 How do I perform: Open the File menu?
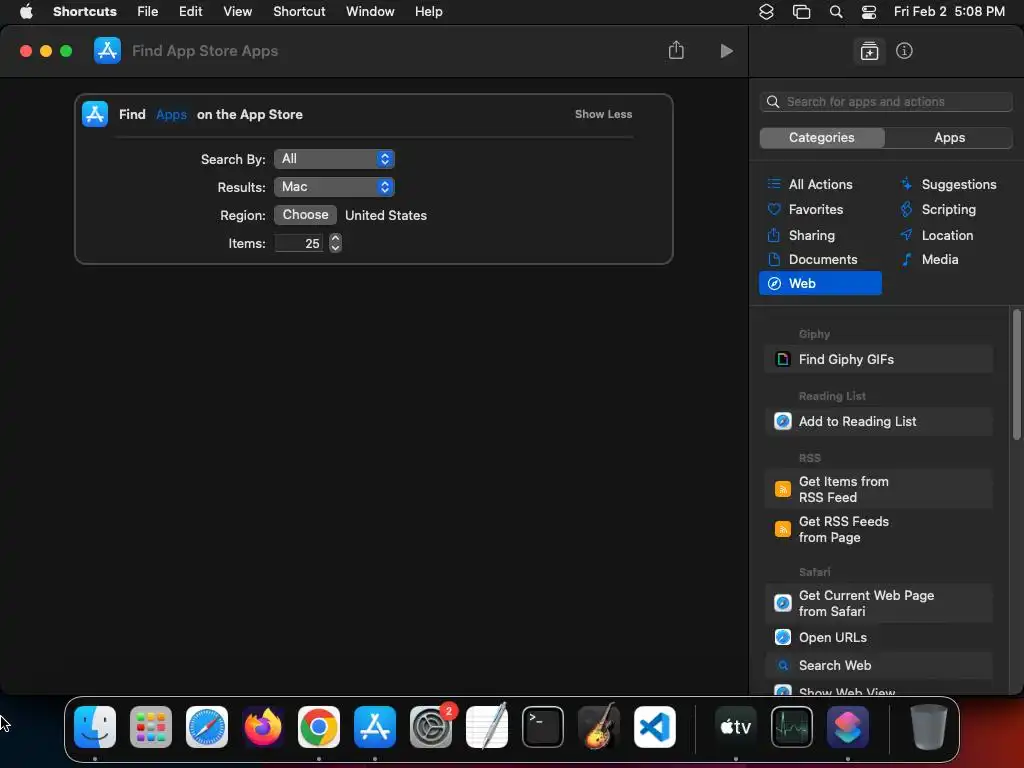pyautogui.click(x=148, y=12)
